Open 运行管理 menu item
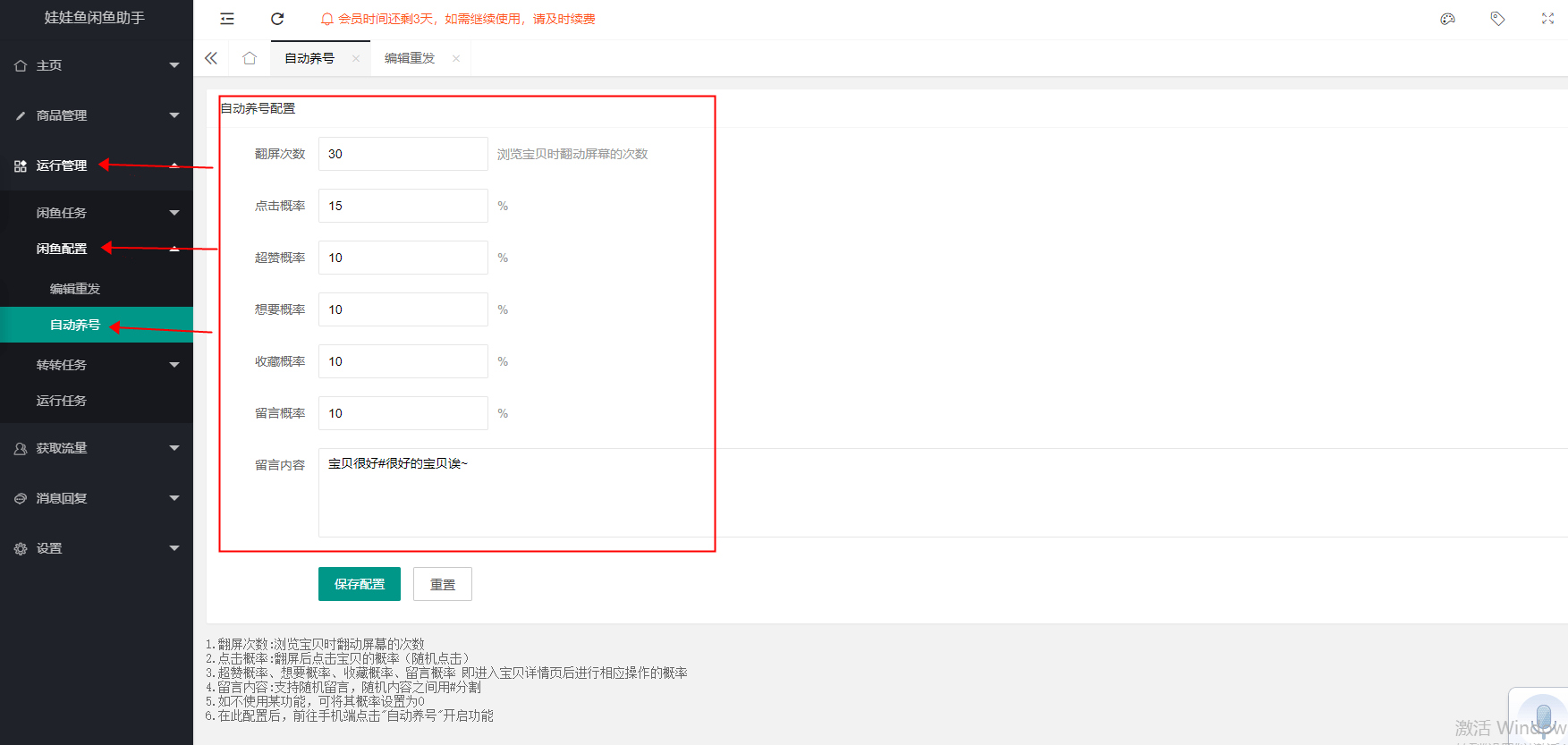Screen dimensions: 1568x745 point(97,165)
